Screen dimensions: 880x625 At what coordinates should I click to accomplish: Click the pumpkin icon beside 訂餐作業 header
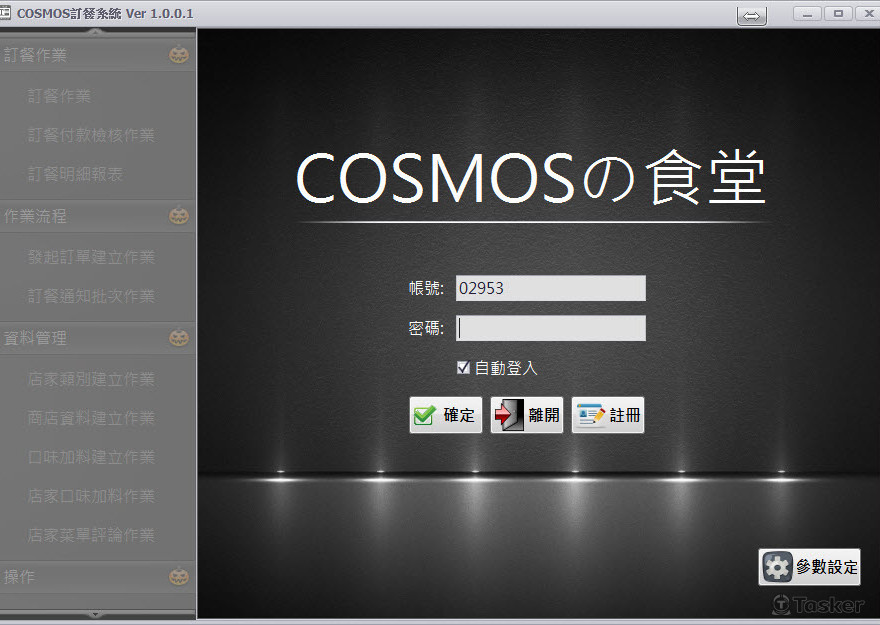point(179,54)
